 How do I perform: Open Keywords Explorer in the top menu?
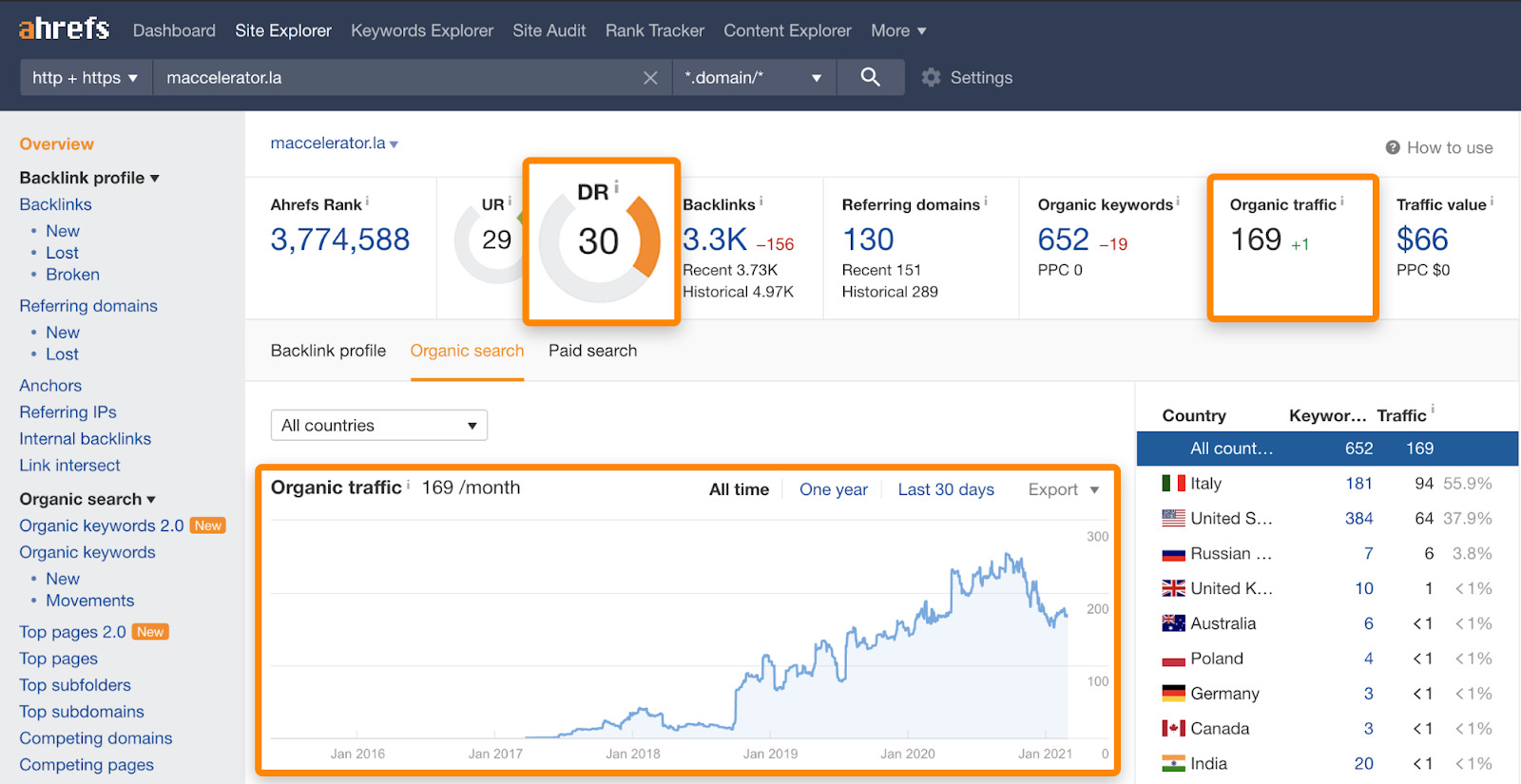(422, 30)
